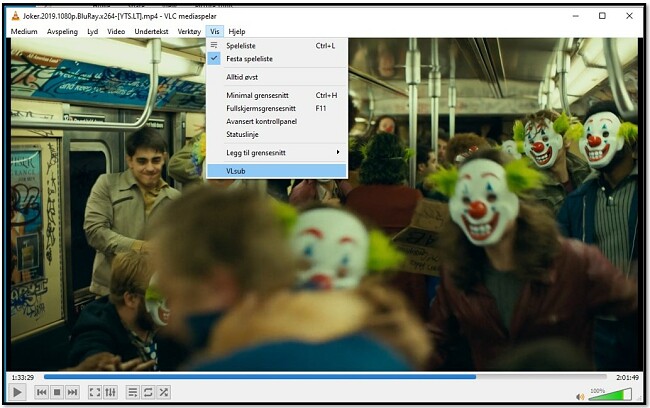Close the open Vis menu
This screenshot has height=408, width=650.
215,32
